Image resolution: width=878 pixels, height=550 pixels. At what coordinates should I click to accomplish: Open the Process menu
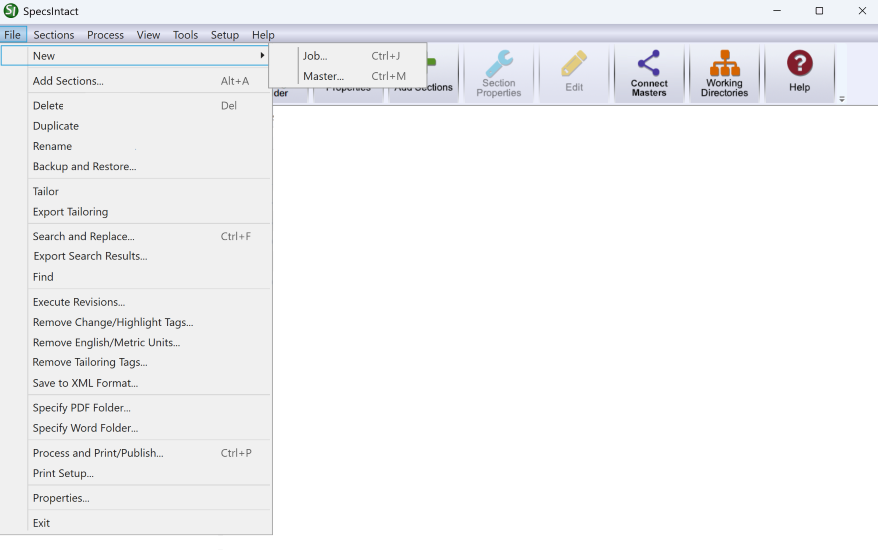(x=105, y=35)
